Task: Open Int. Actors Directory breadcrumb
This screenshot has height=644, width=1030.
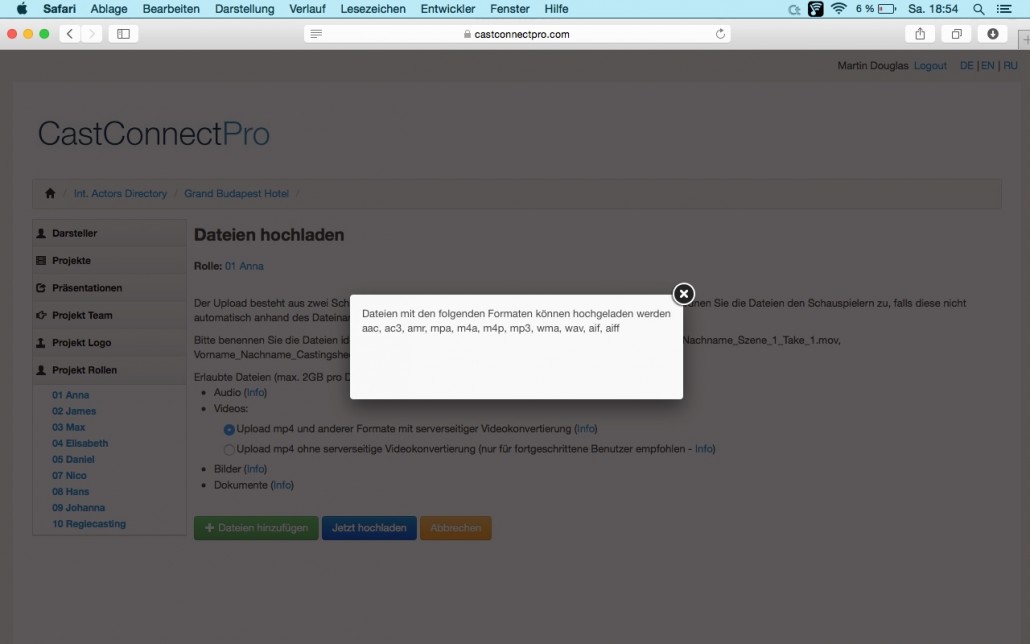Action: click(120, 193)
